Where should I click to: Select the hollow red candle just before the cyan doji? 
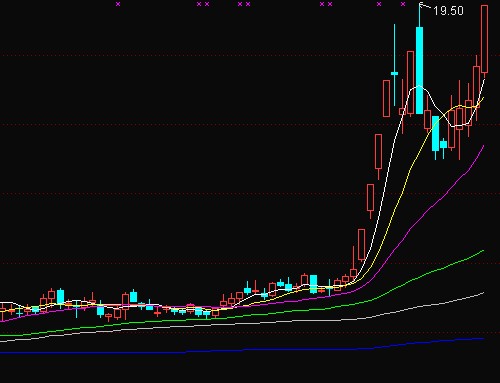tap(387, 98)
